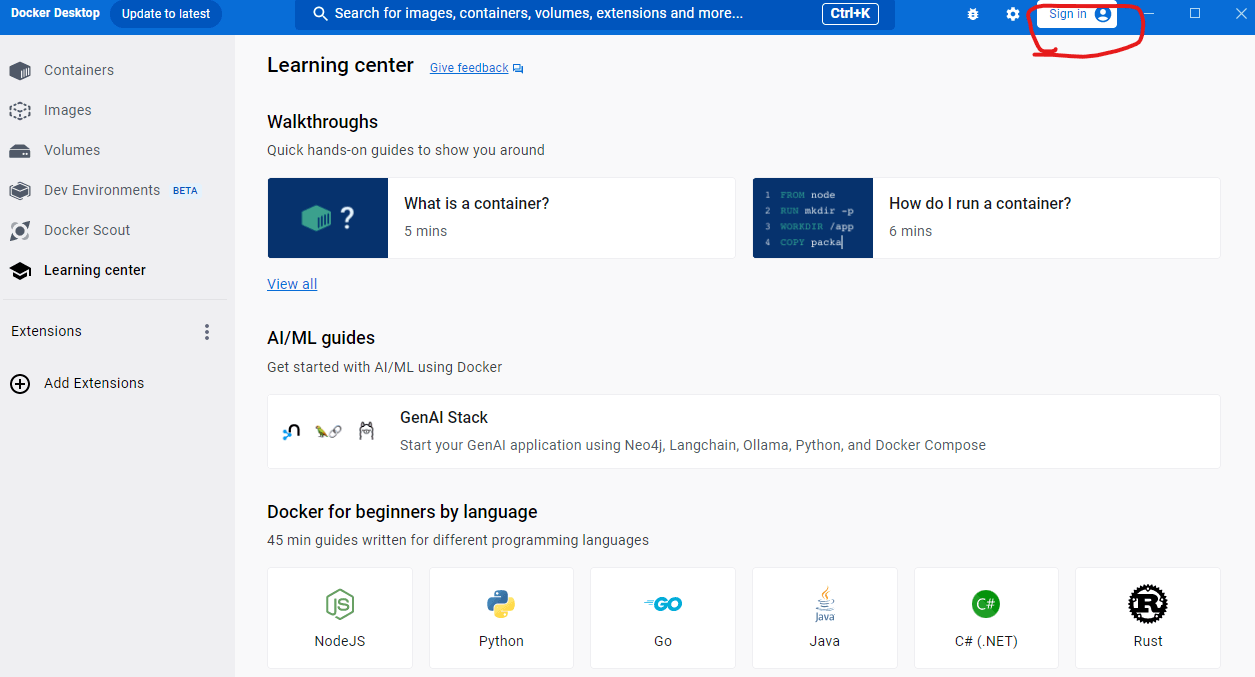Click the Rust gear logo icon
The image size is (1255, 677).
(x=1148, y=604)
